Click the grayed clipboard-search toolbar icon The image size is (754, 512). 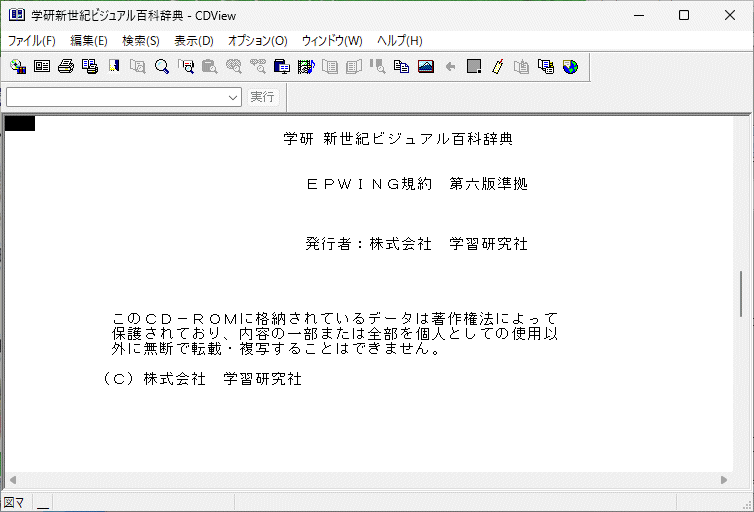coord(210,66)
